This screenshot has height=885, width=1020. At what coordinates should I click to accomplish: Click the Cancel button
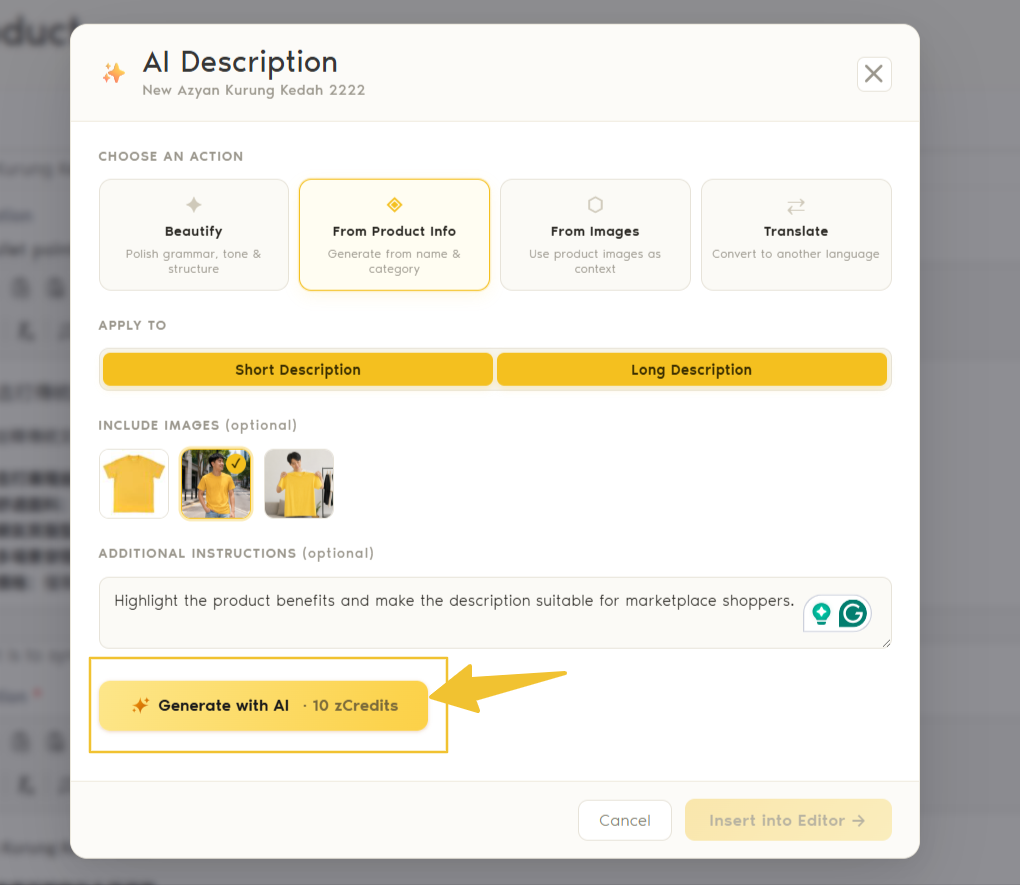[x=624, y=820]
